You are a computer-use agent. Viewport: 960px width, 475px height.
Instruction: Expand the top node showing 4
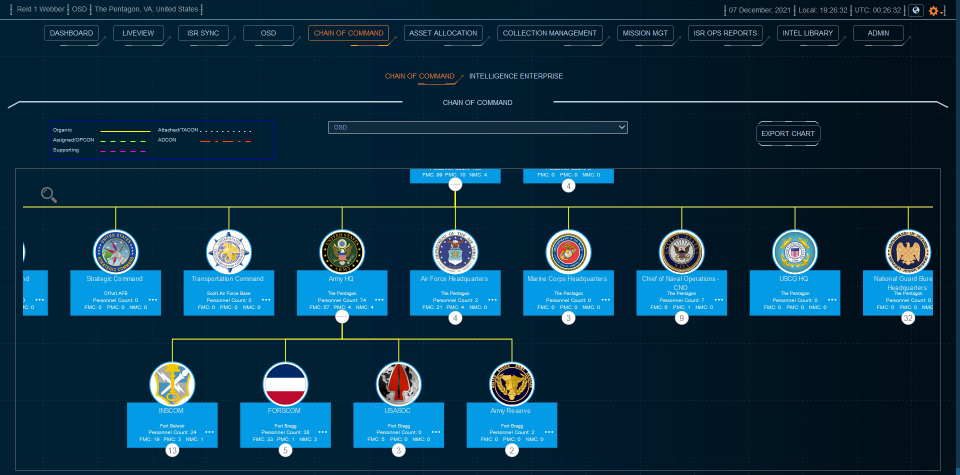(x=568, y=185)
